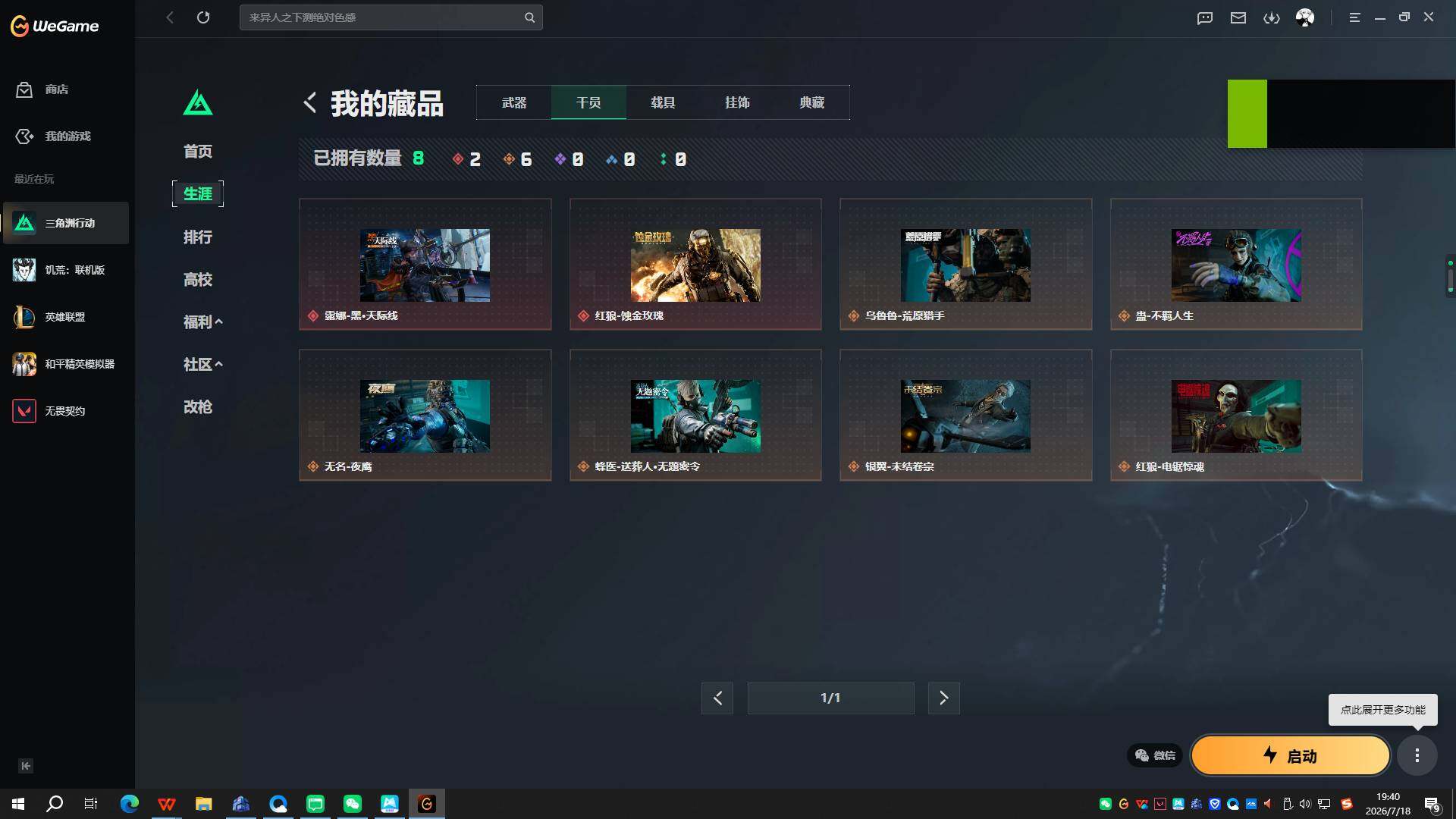Viewport: 1456px width, 819px height.
Task: Go back with arrow beside 我的藏品
Action: [x=310, y=102]
